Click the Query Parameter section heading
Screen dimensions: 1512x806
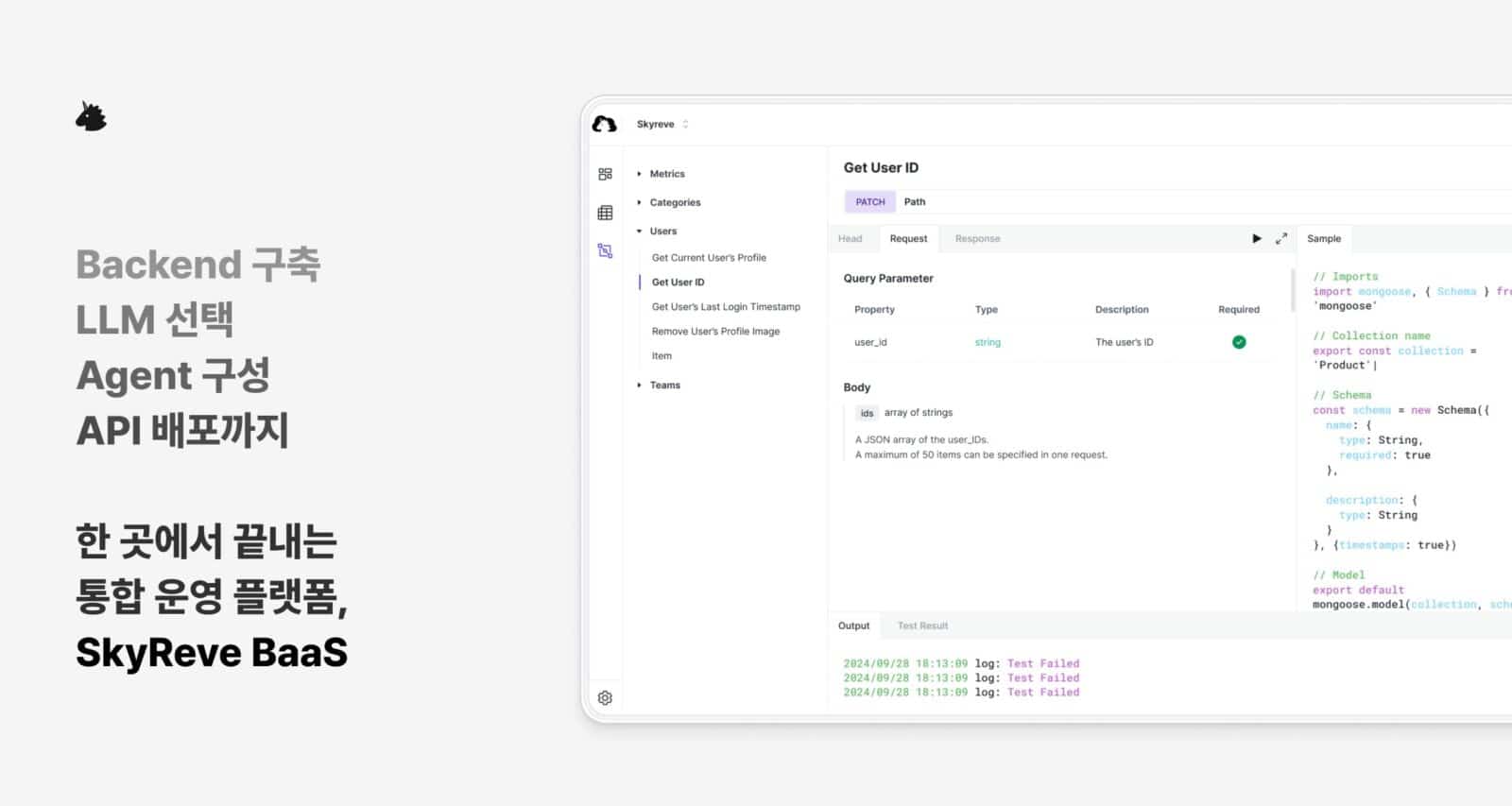pyautogui.click(x=888, y=278)
